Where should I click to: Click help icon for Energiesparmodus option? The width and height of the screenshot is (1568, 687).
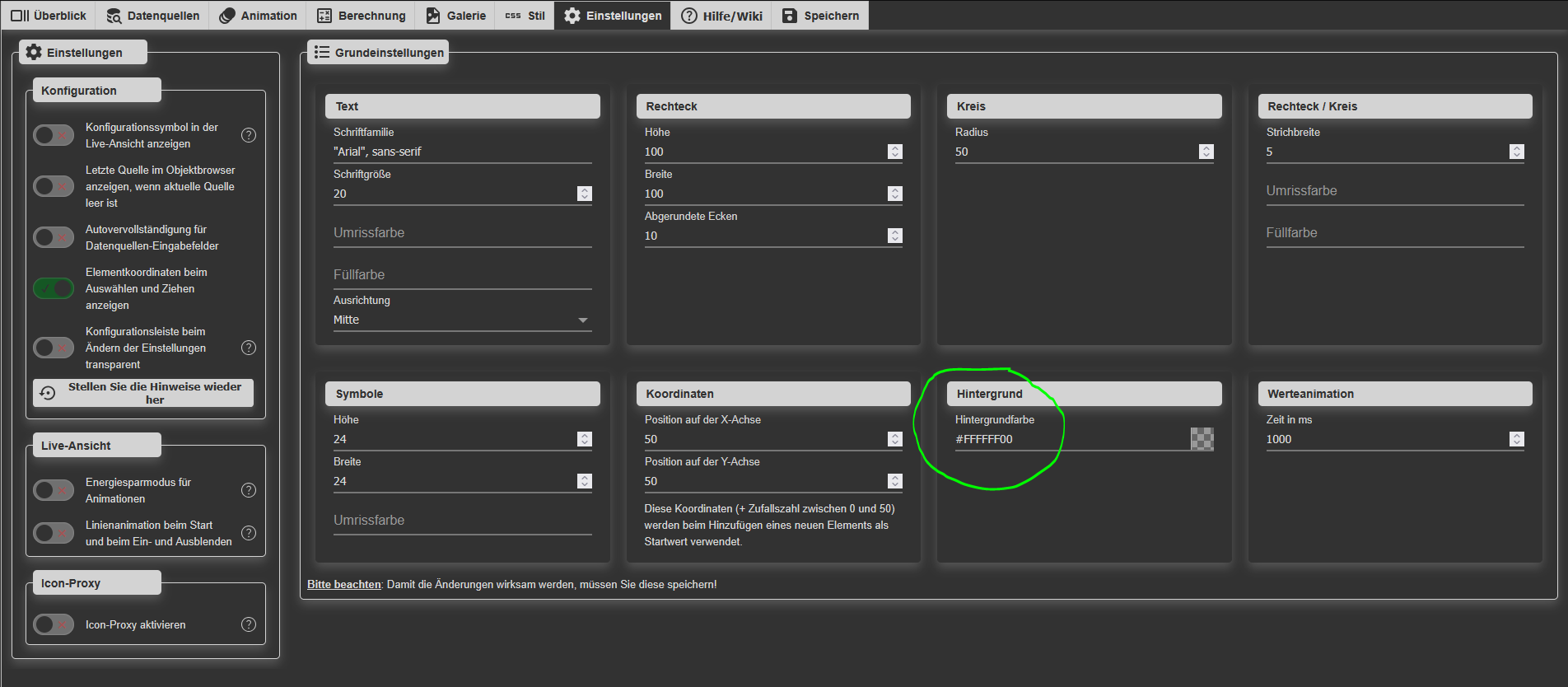click(x=249, y=490)
